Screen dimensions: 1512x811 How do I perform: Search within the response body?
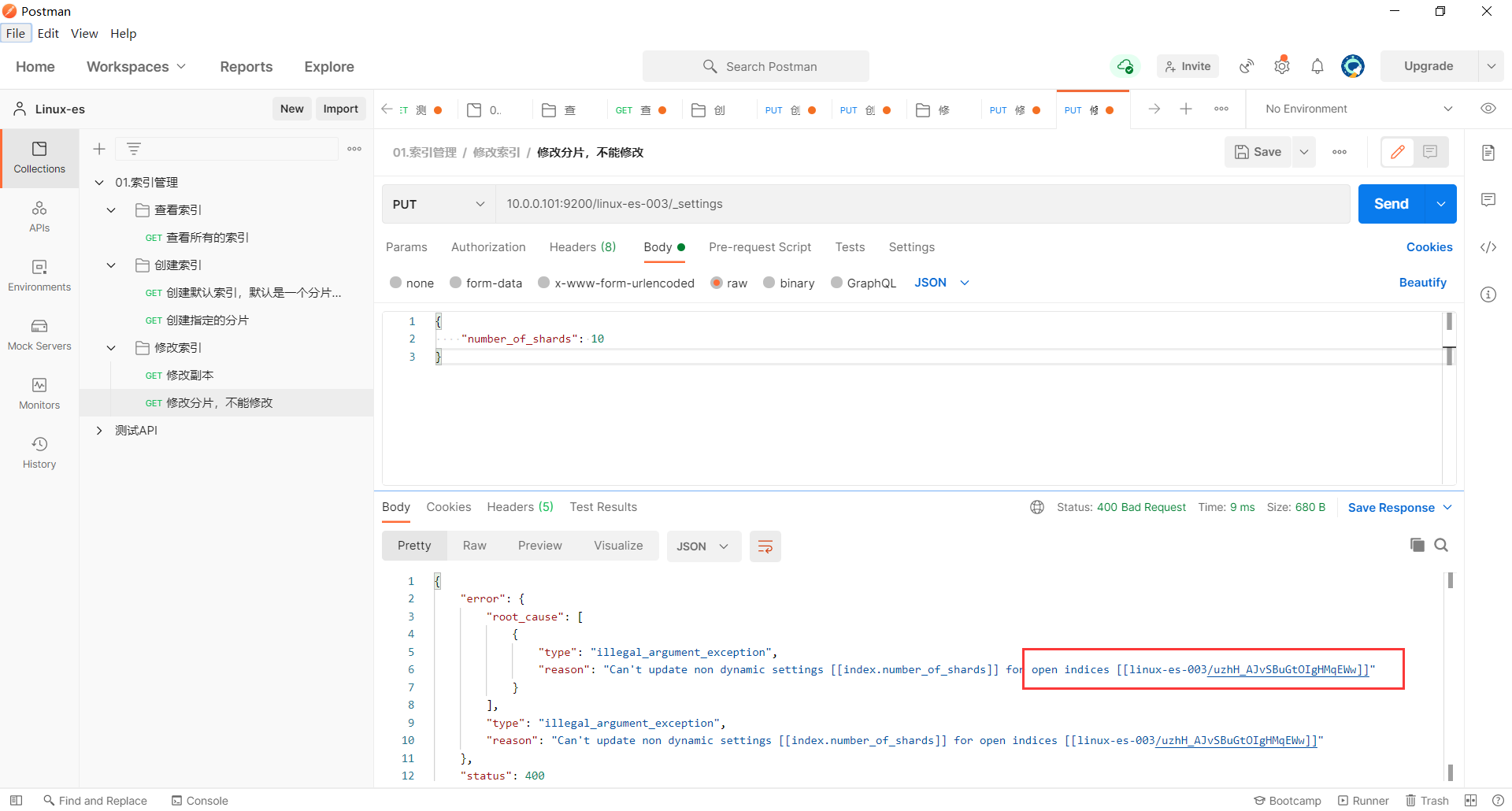coord(1441,545)
